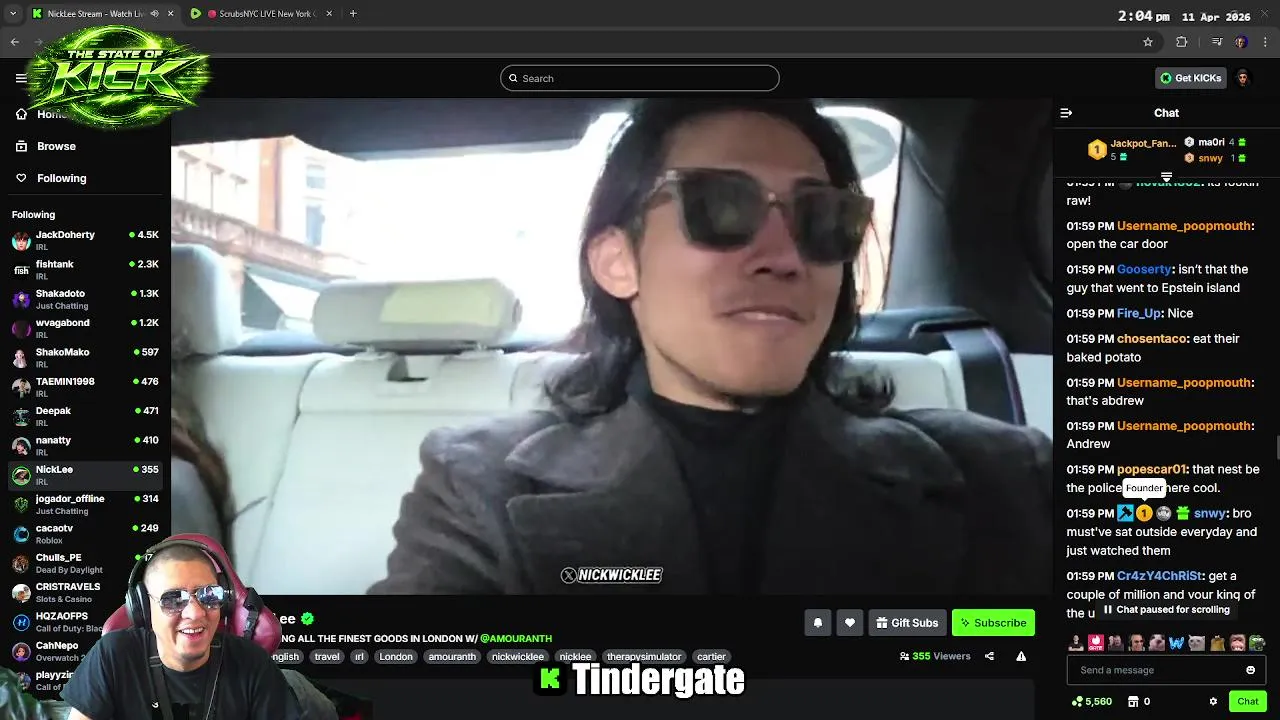Click the bookmark star in address bar
Image resolution: width=1280 pixels, height=720 pixels.
pyautogui.click(x=1148, y=42)
